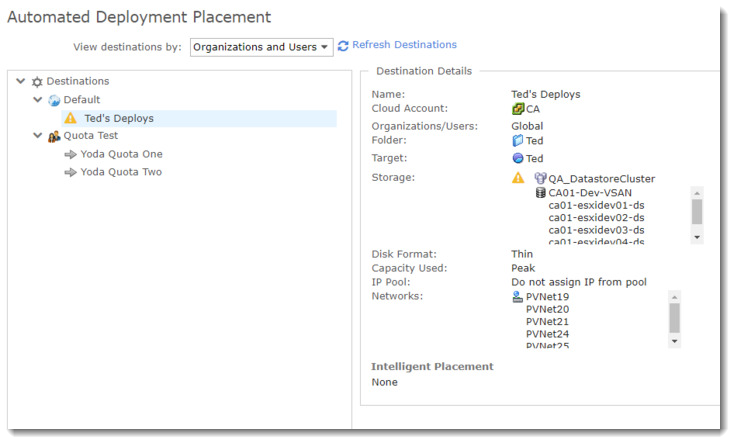This screenshot has width=735, height=444.
Task: Click the storage list scroll up arrow
Action: (x=697, y=193)
